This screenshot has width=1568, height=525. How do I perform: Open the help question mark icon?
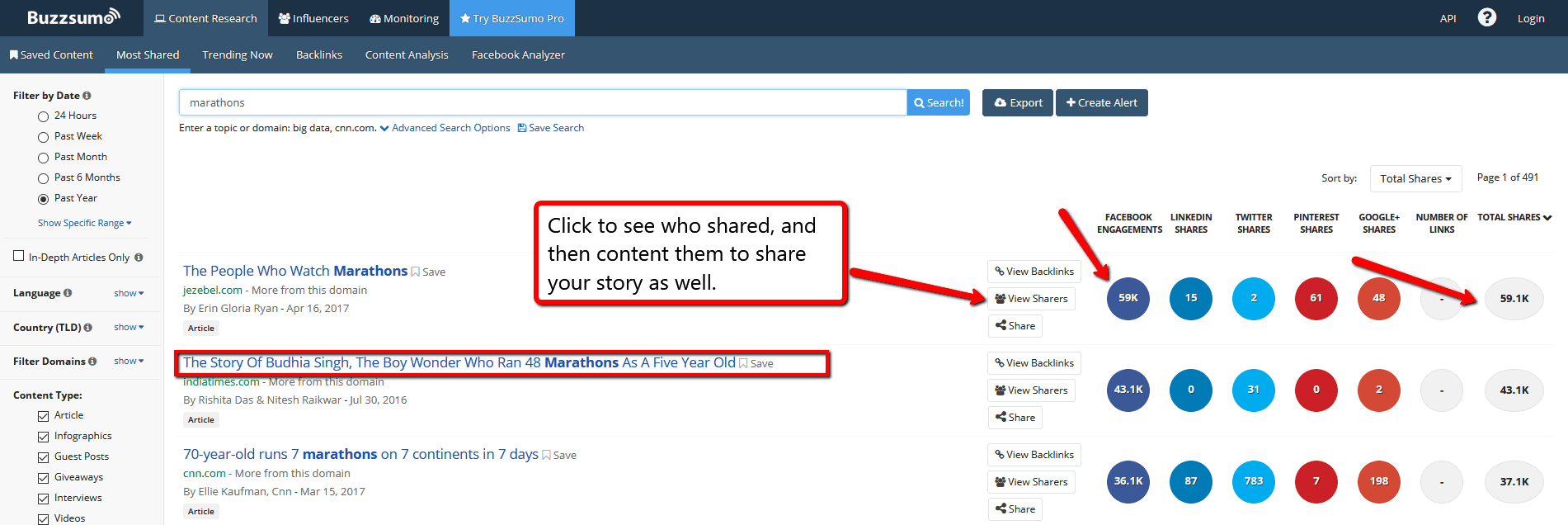click(1486, 17)
